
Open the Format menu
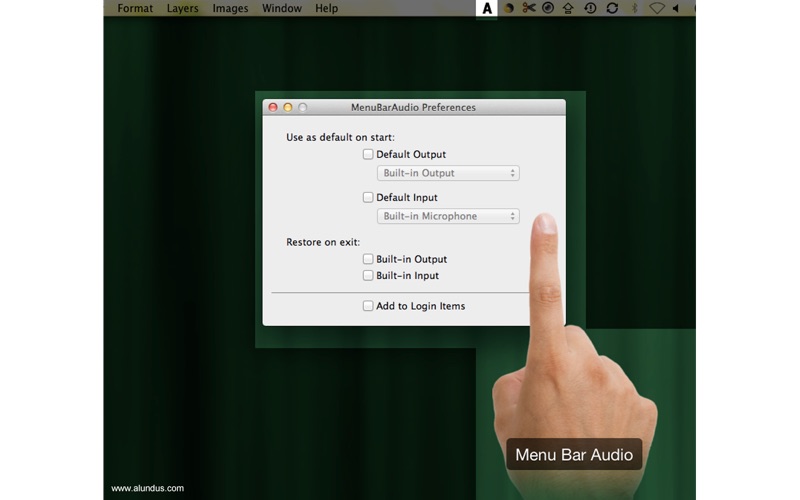(135, 8)
